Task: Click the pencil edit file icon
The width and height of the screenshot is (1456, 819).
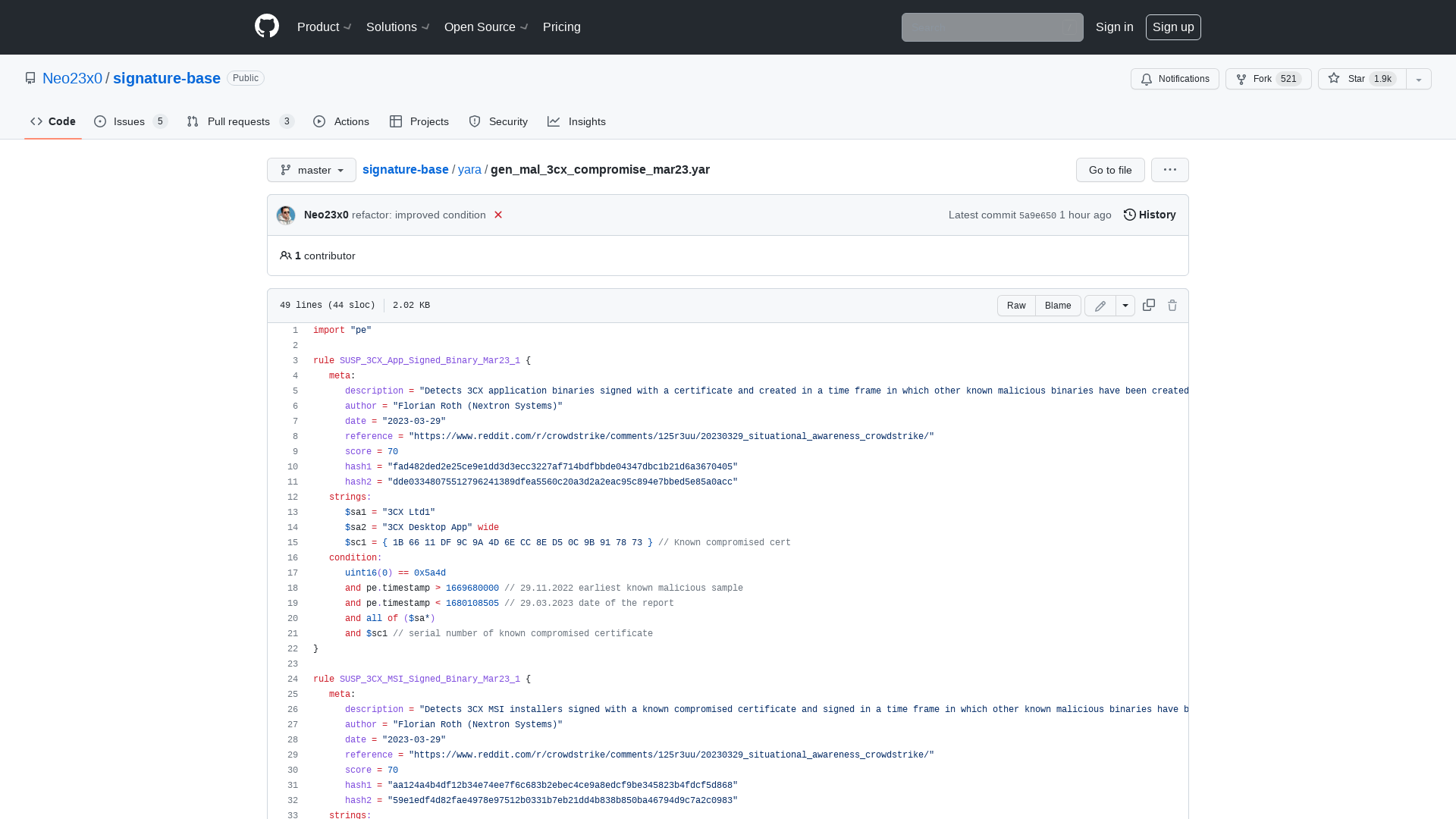Action: coord(1100,306)
